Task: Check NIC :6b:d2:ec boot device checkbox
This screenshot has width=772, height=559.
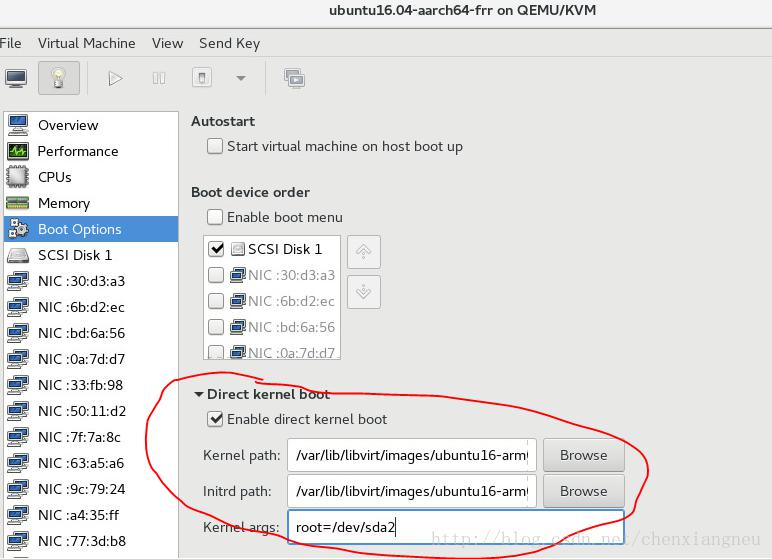Action: (x=216, y=301)
